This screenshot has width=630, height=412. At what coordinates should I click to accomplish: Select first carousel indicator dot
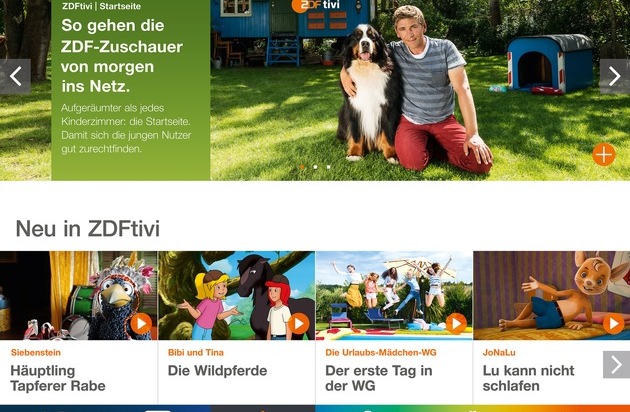click(x=302, y=167)
